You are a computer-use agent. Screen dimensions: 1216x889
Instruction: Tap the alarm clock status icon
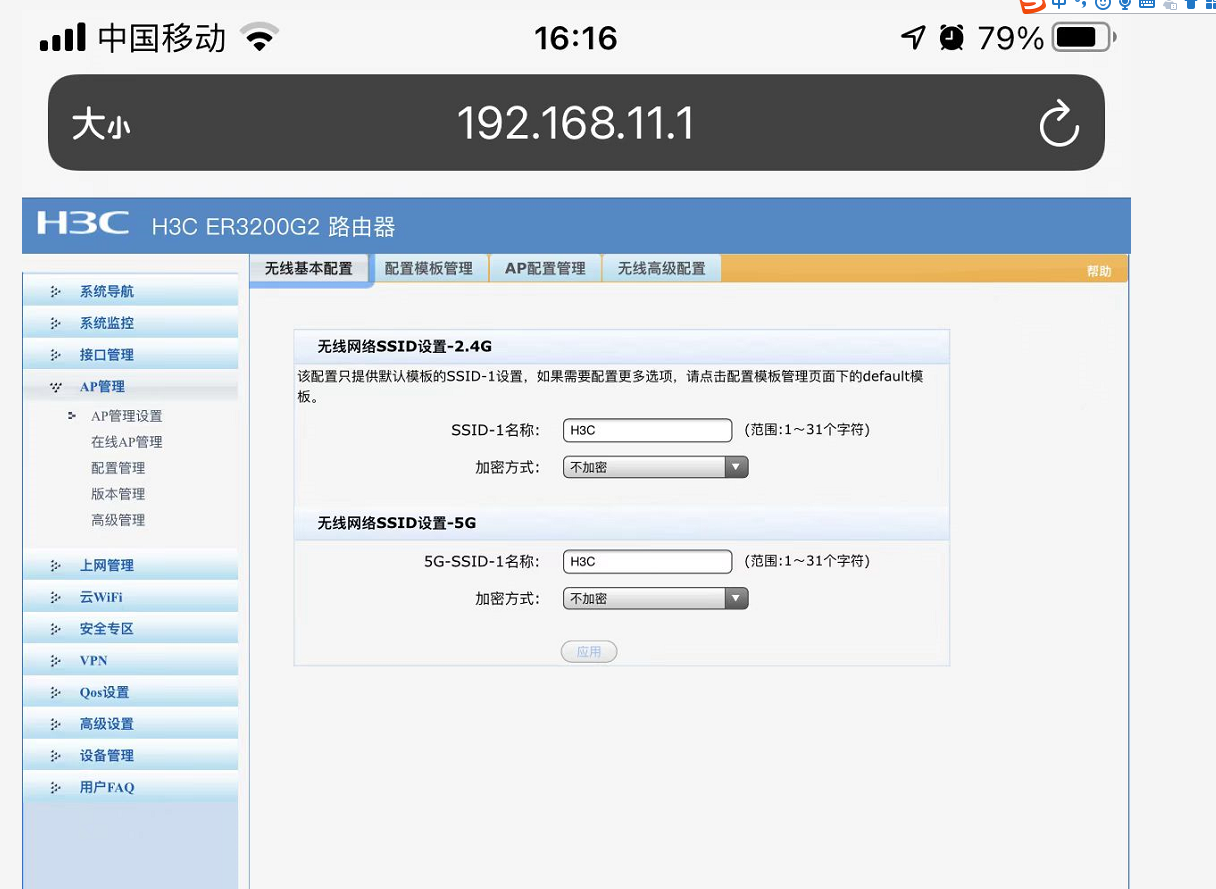[951, 38]
